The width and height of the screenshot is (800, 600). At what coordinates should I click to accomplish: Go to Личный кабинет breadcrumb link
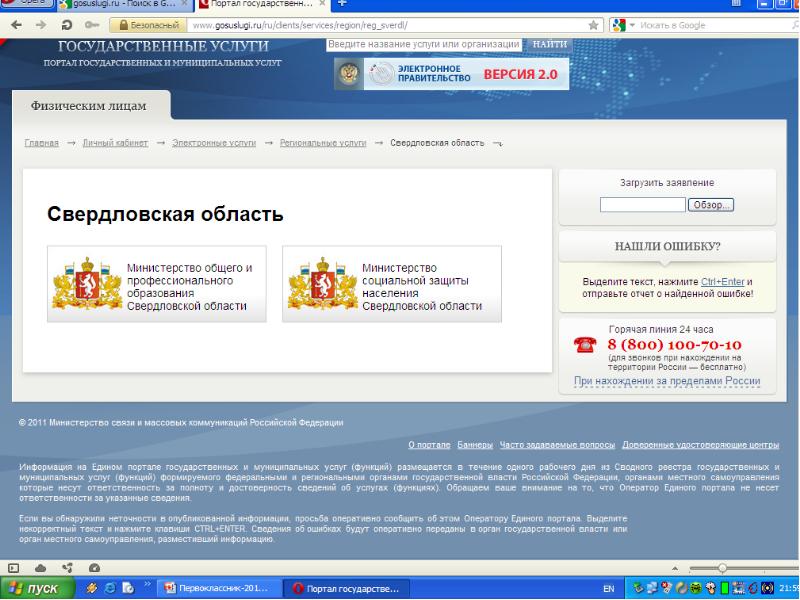pos(112,143)
